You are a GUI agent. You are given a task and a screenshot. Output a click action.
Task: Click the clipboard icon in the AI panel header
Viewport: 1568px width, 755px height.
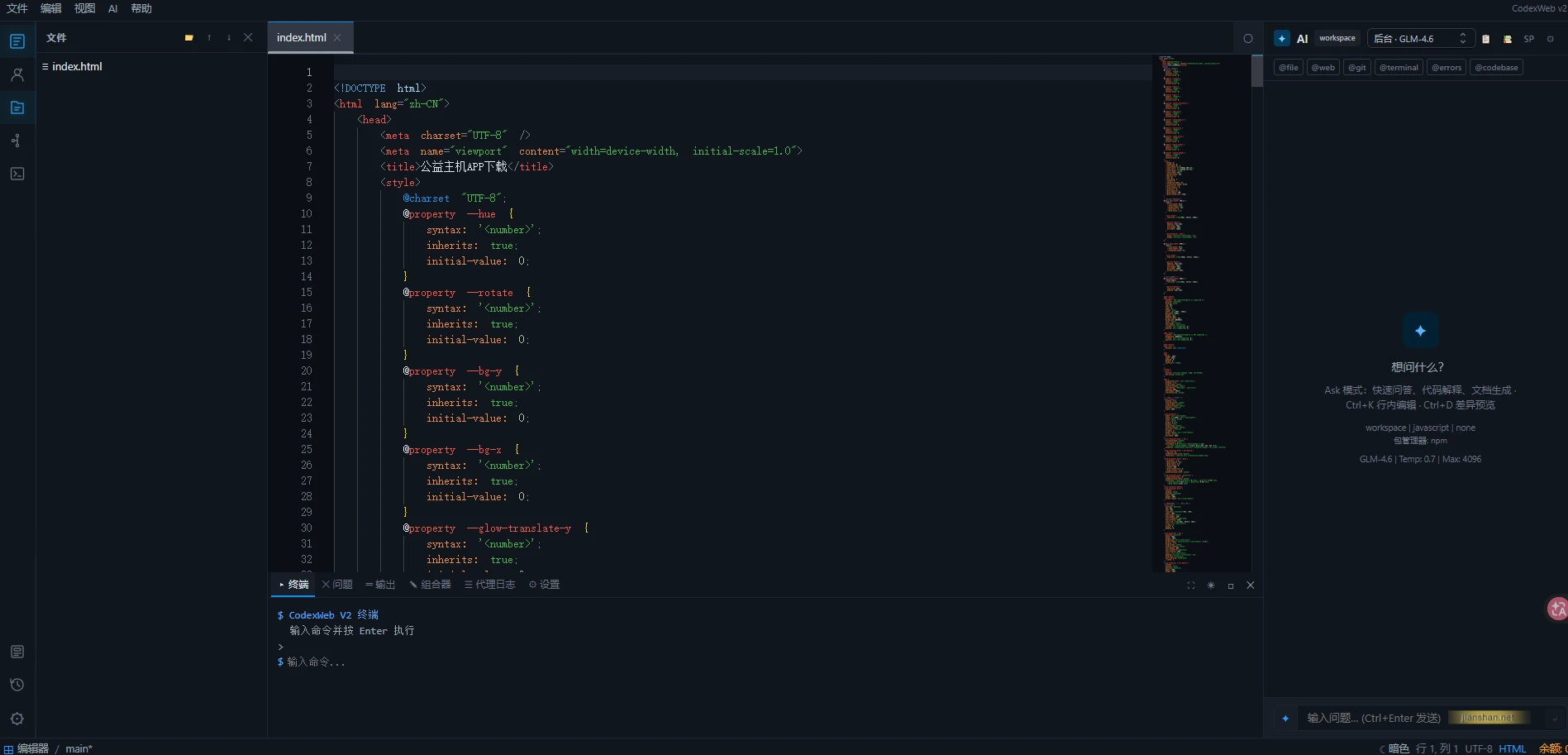tap(1486, 39)
